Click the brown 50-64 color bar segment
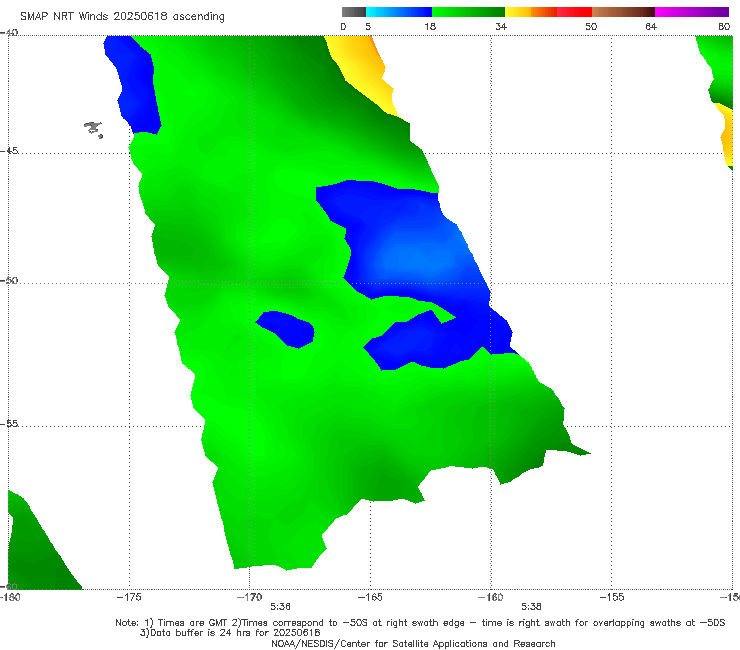This screenshot has height=650, width=740. [x=623, y=12]
